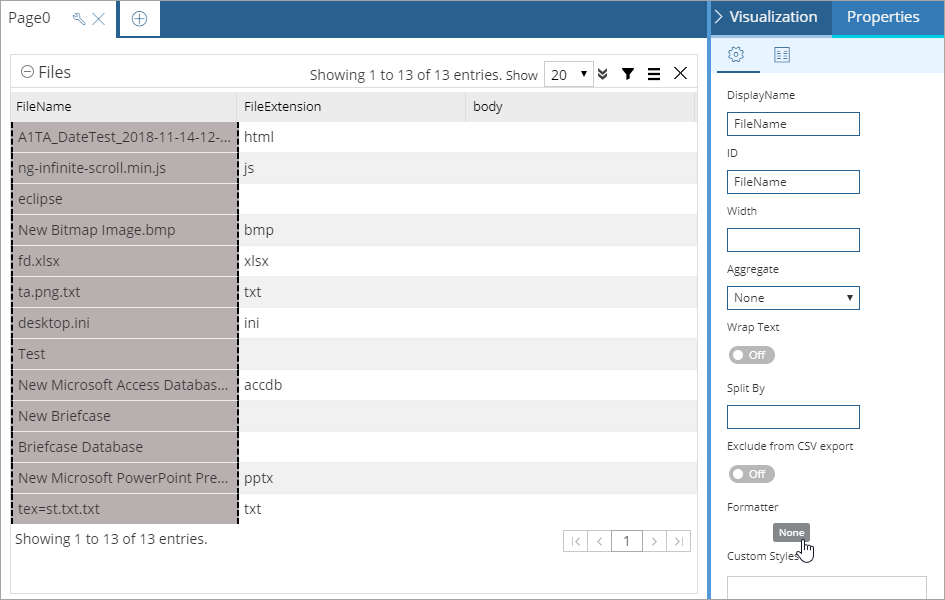Turn on the Wrap Text toggle
This screenshot has width=945, height=600.
(751, 355)
